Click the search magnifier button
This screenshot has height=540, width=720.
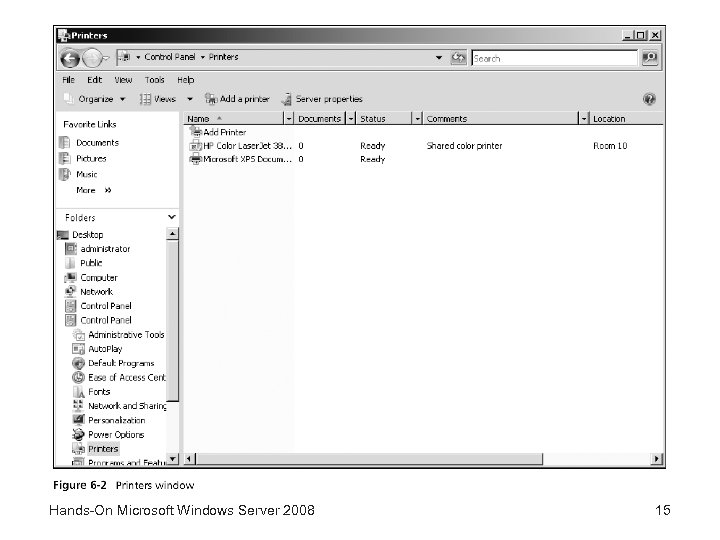click(649, 58)
